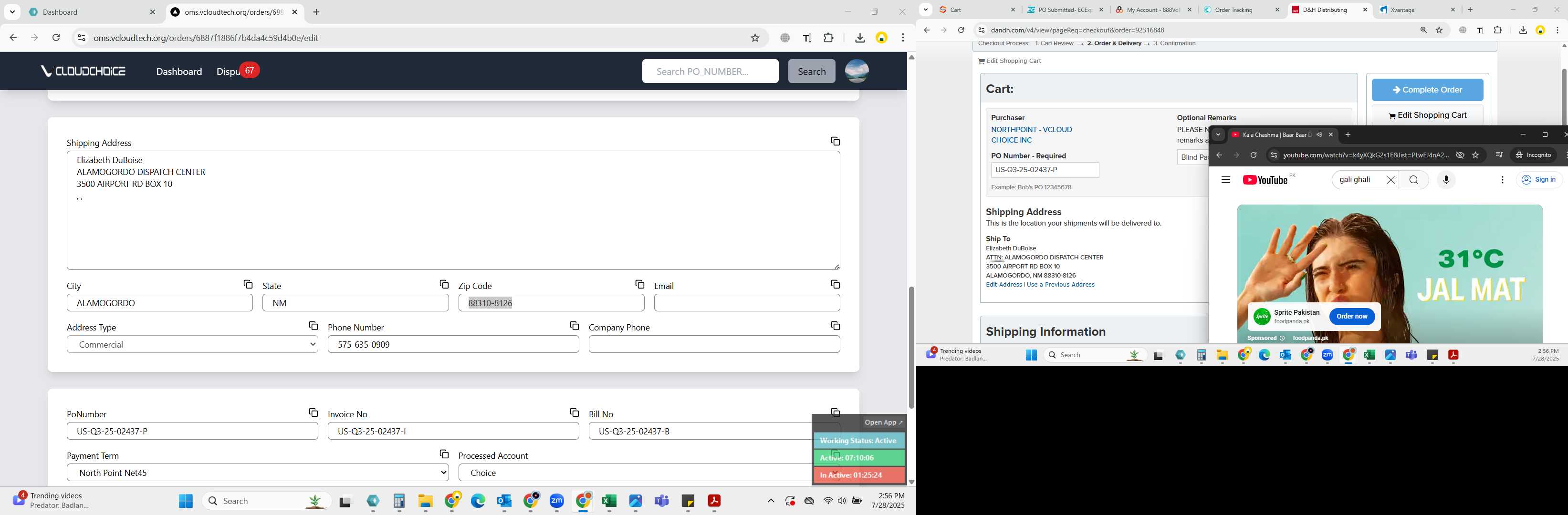The image size is (1568, 515).
Task: Open YouTube settings three-dot menu
Action: coord(1502,180)
